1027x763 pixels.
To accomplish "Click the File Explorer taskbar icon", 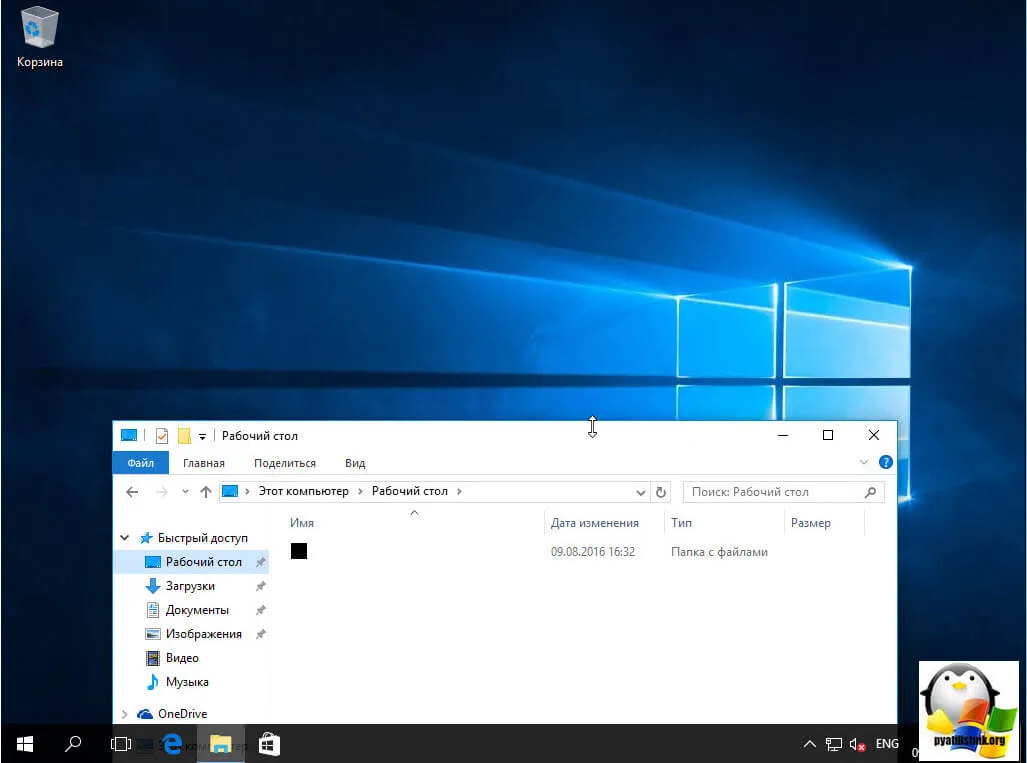I will click(221, 743).
